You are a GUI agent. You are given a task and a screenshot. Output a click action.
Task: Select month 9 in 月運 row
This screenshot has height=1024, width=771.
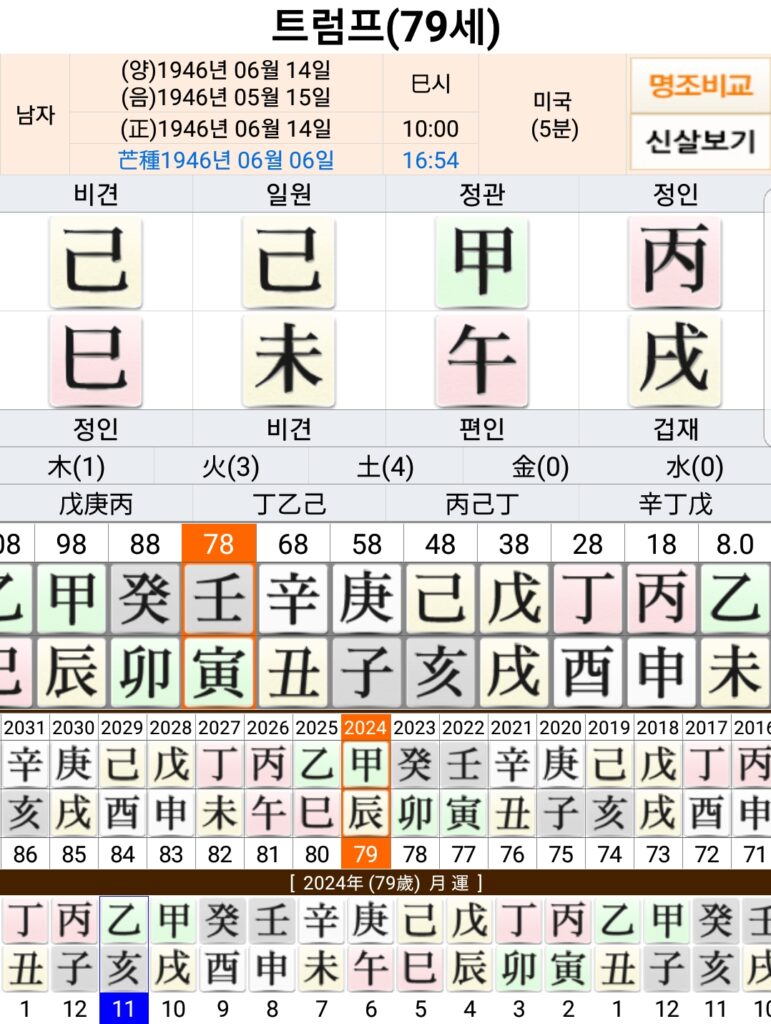pos(222,1009)
